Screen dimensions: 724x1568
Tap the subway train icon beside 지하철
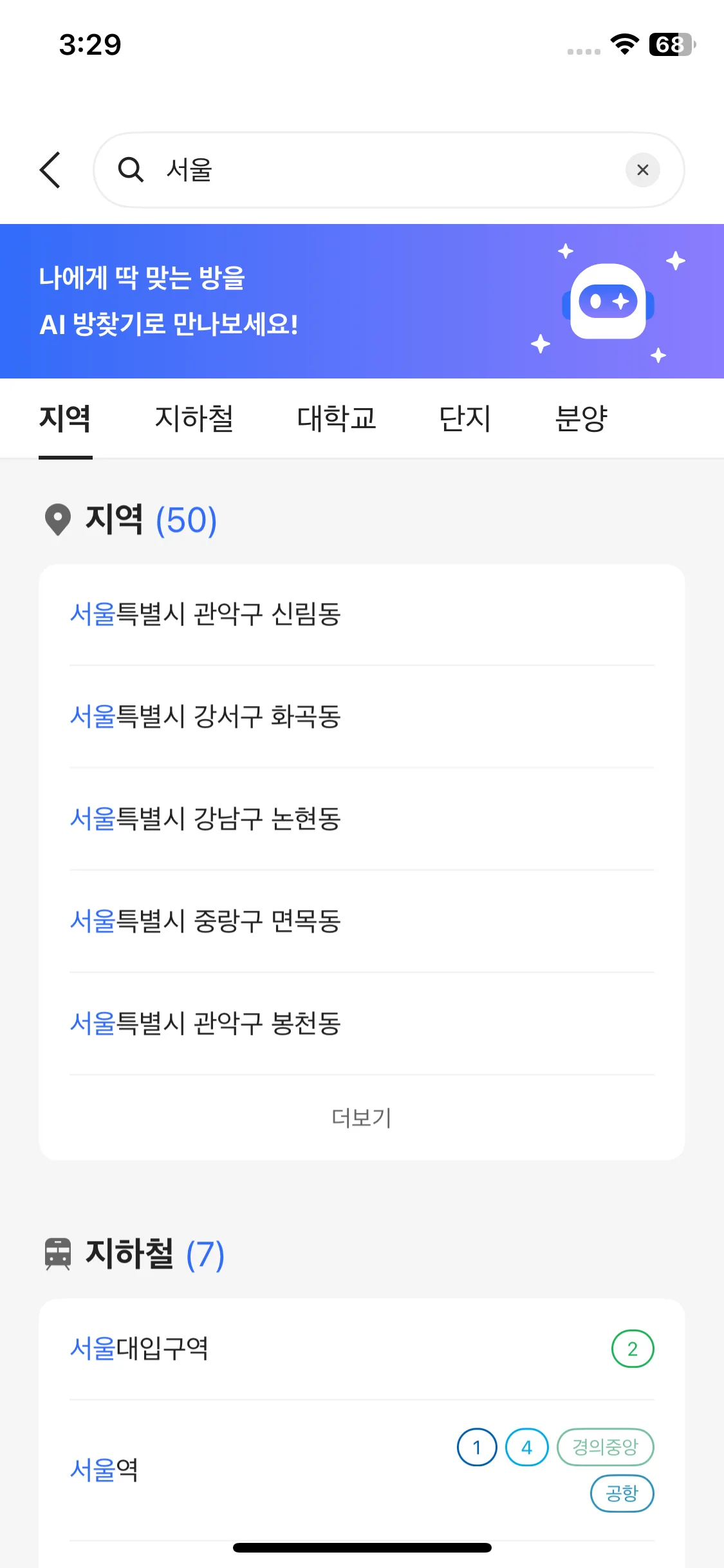point(58,1254)
